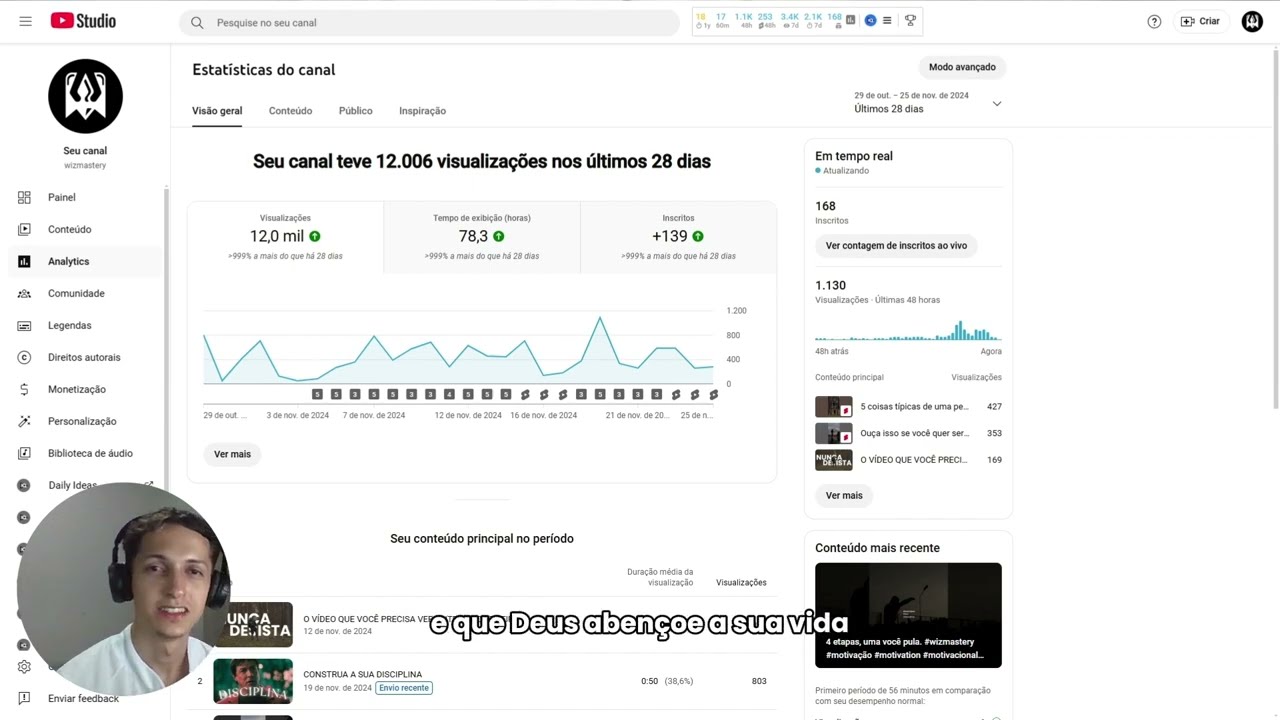Viewport: 1280px width, 720px height.
Task: Open the date range dropdown arrow
Action: point(996,103)
